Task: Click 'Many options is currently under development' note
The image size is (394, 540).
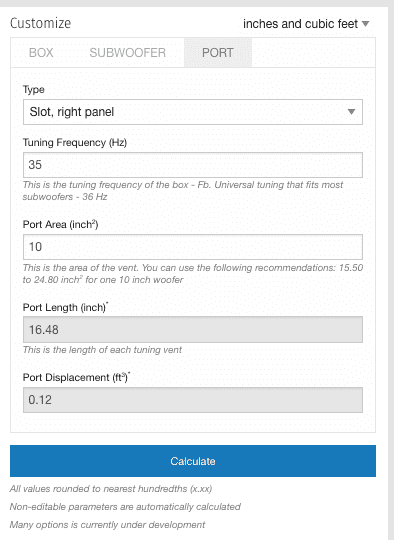Action: pos(107,525)
